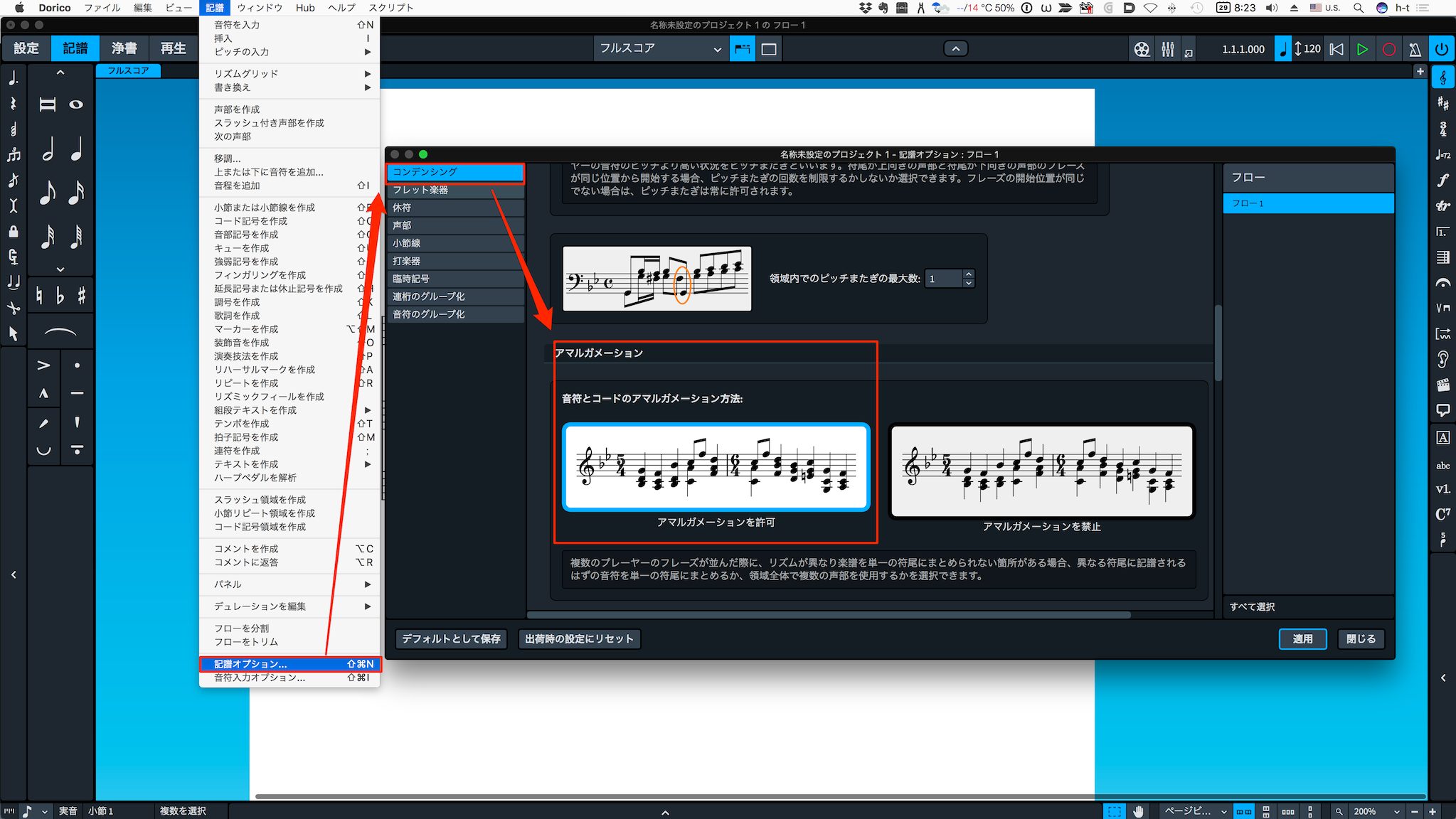Open the chord symbols C7 panel
Screen dimensions: 1456x819
click(1442, 514)
